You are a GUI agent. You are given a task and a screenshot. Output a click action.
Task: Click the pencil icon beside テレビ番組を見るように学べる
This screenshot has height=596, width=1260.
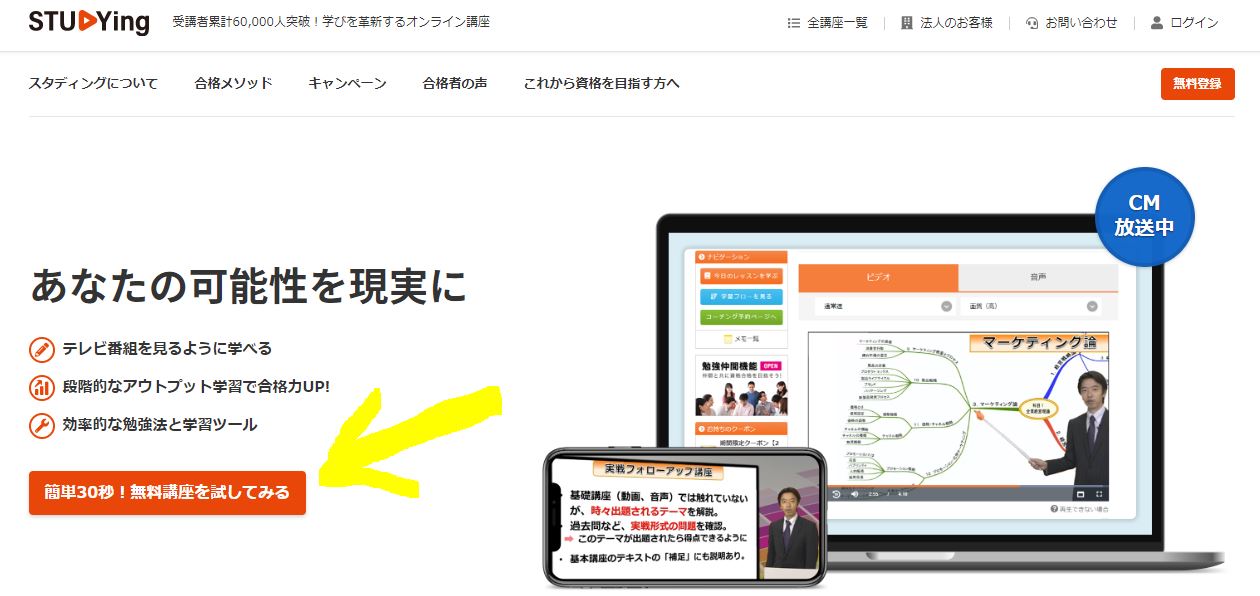[42, 349]
